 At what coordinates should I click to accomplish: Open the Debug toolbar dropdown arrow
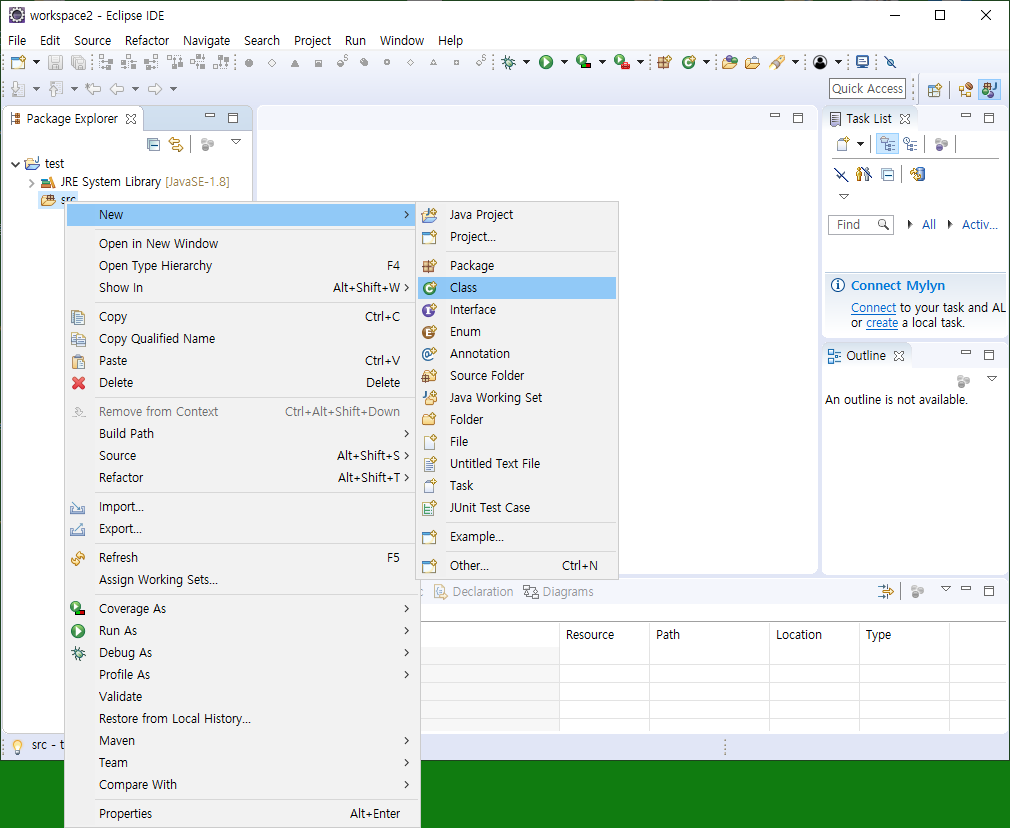coord(526,62)
